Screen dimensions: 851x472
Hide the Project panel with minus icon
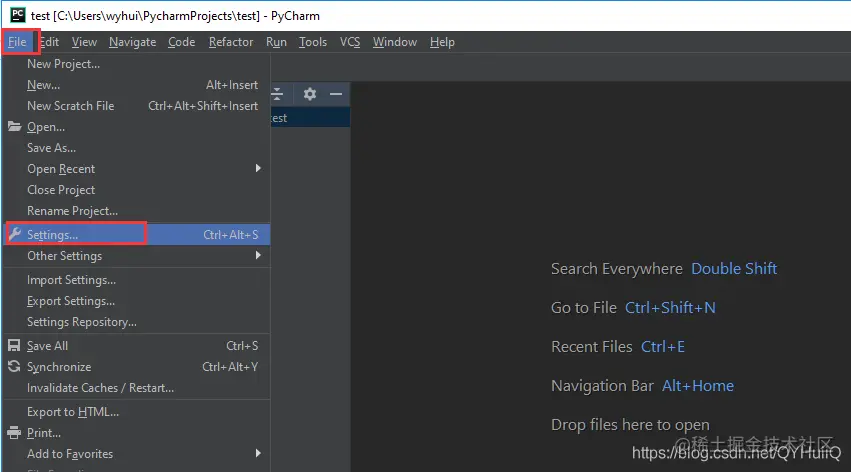pos(336,94)
